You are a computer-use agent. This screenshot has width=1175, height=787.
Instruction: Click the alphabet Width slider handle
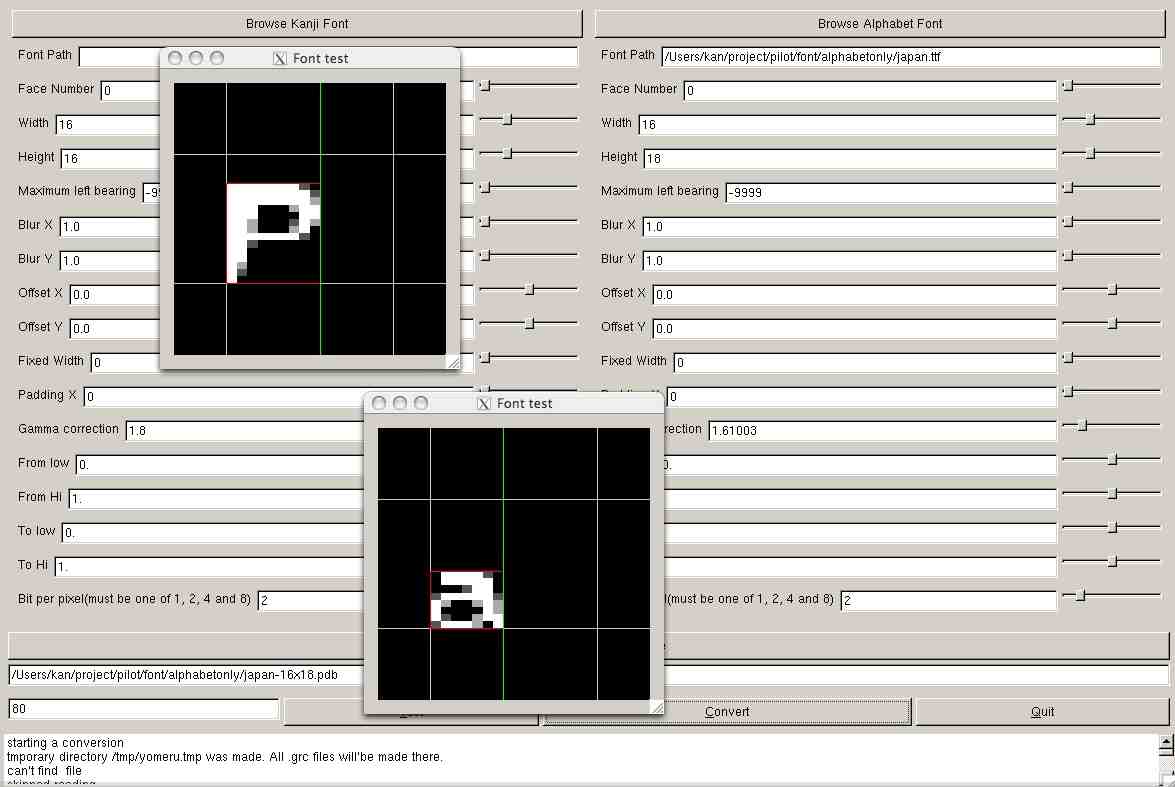pyautogui.click(x=1091, y=120)
